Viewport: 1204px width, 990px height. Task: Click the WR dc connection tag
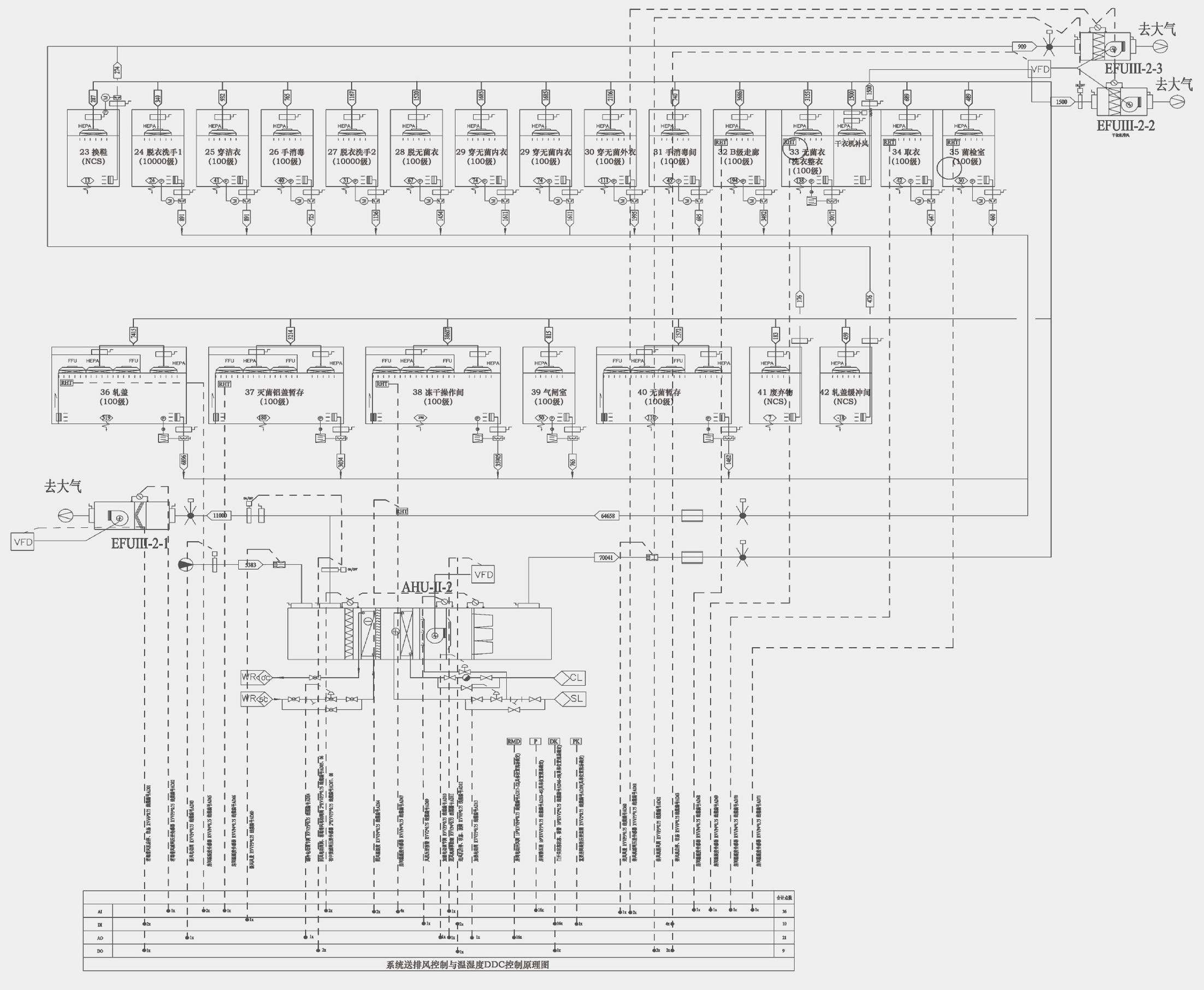pyautogui.click(x=256, y=677)
